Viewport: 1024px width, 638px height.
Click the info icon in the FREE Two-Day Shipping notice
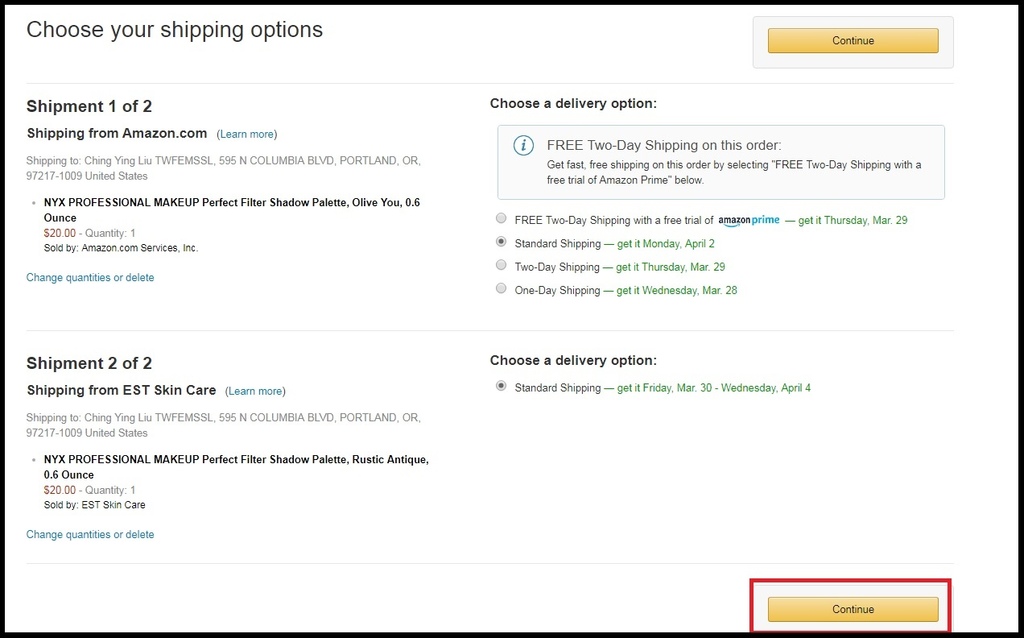523,146
